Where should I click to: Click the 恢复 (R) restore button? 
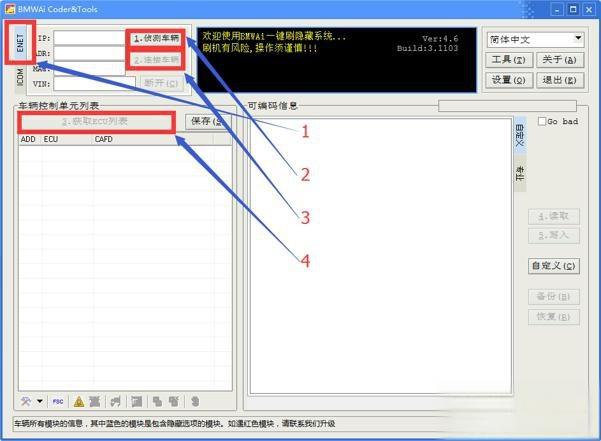pyautogui.click(x=553, y=317)
